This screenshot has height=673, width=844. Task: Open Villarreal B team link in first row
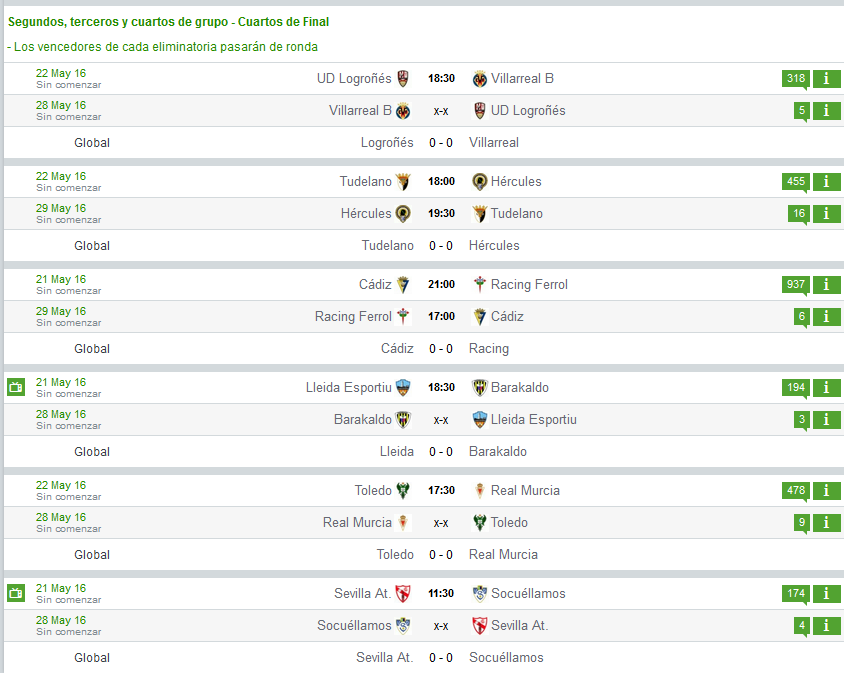(x=522, y=79)
